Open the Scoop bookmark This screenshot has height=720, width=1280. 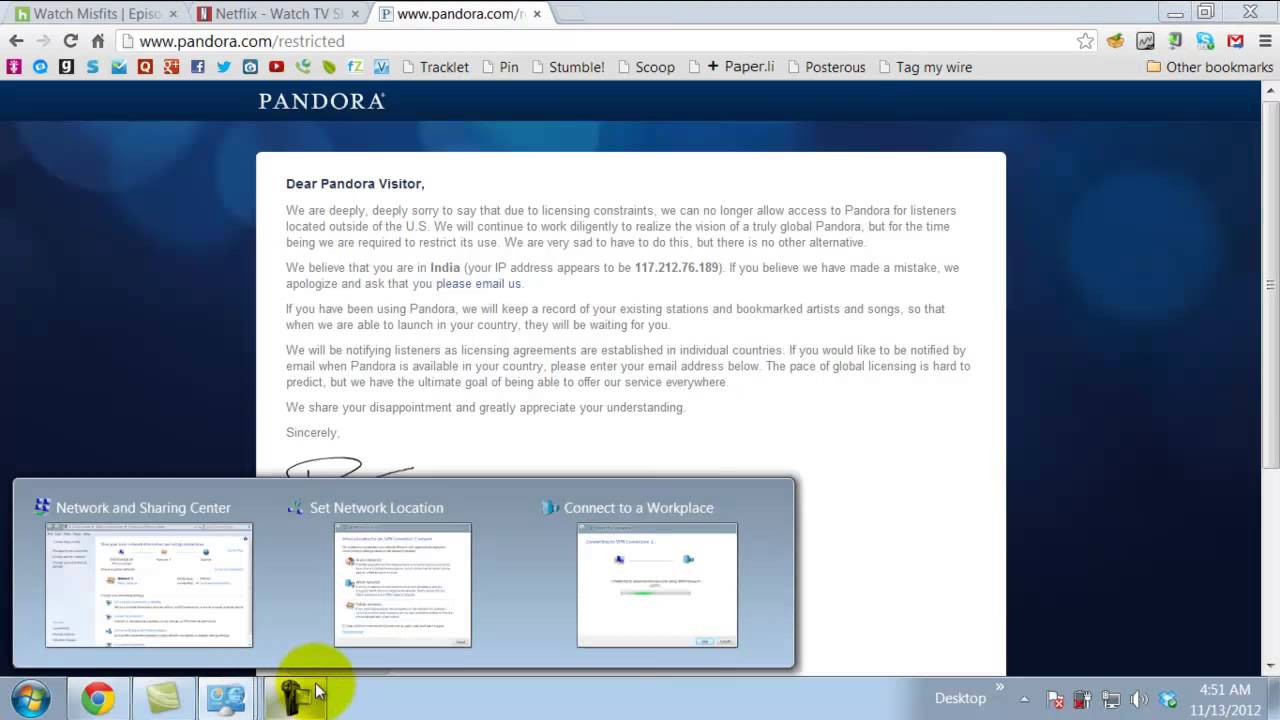645,67
